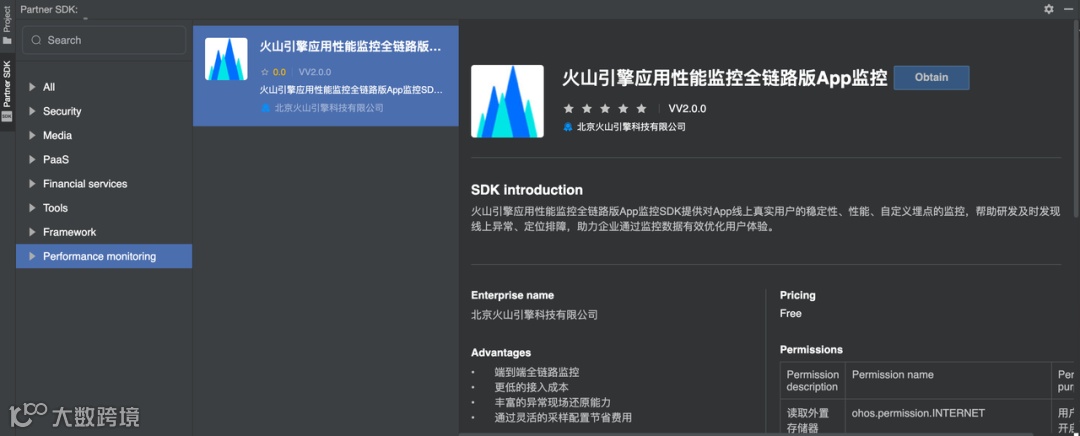Click the SDK title in the list card

pos(350,47)
